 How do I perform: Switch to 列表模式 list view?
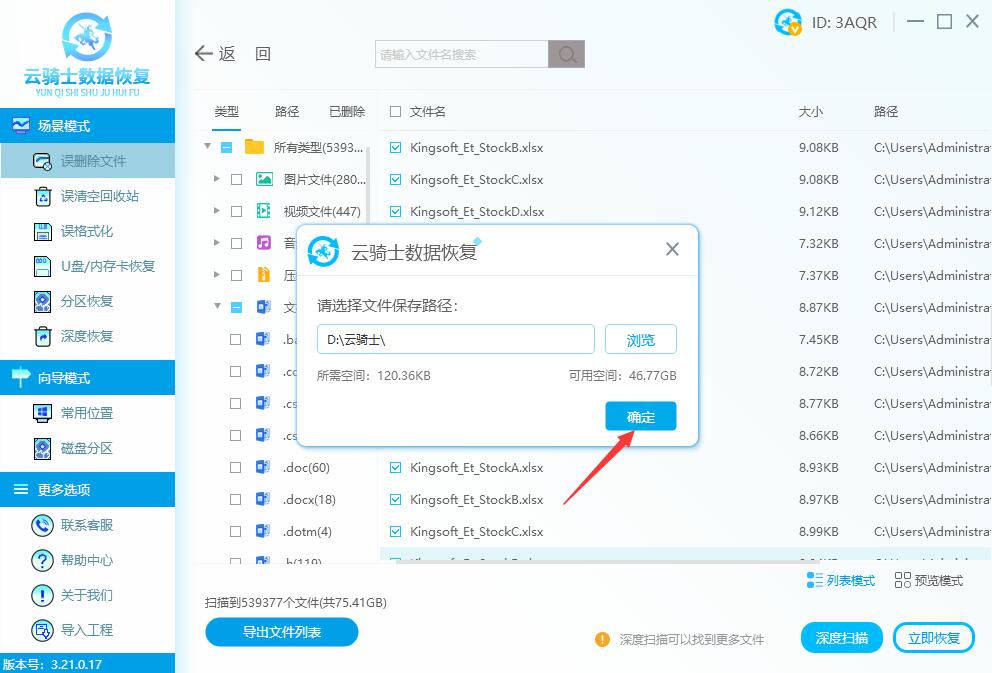pos(841,580)
